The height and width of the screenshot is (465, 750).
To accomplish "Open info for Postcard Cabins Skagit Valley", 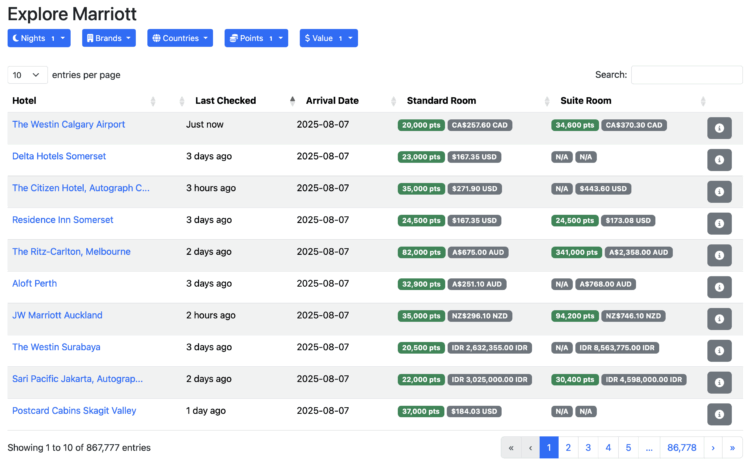I will click(x=720, y=414).
